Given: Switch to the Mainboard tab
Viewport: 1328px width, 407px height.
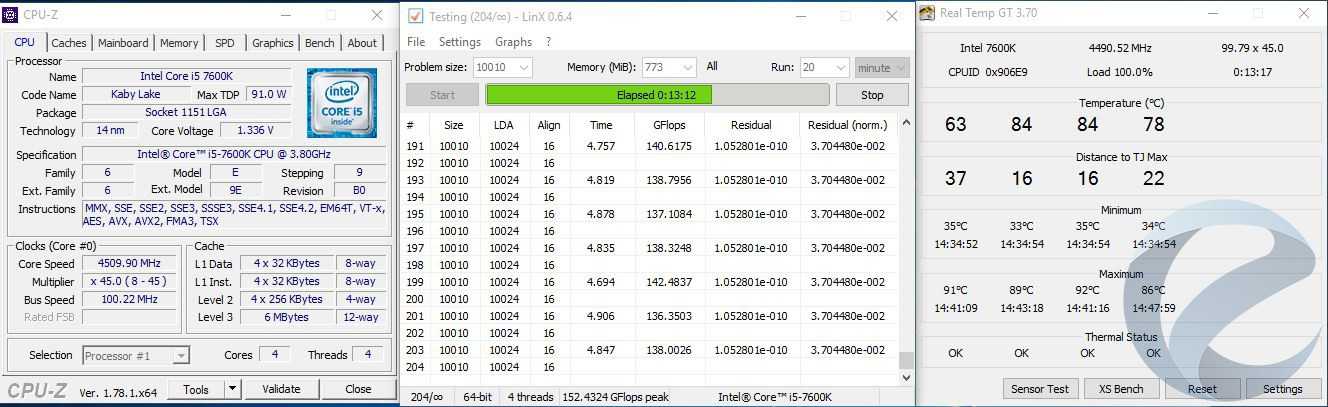Looking at the screenshot, I should pos(123,43).
